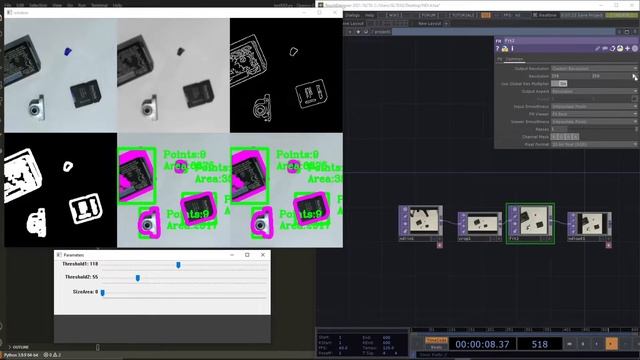The image size is (640, 360).
Task: Click bottom flag on selected fit2 node
Action: tap(515, 231)
